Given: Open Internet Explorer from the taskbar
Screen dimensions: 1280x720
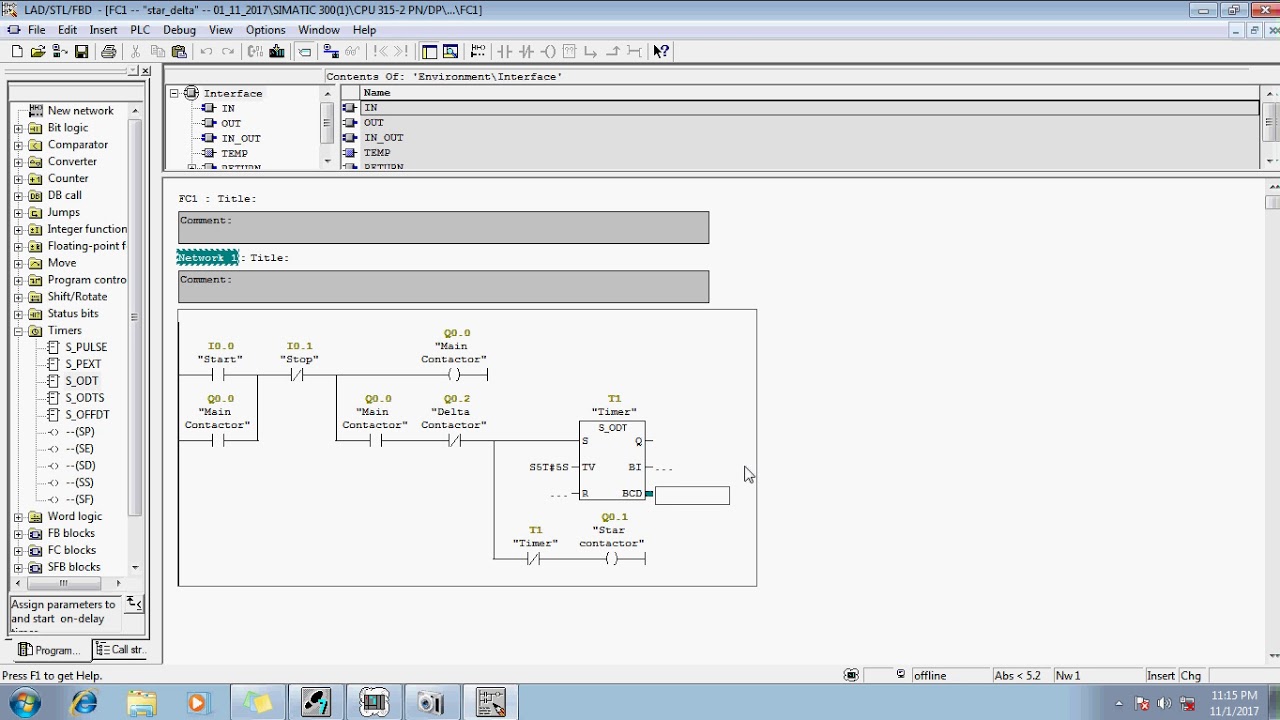Looking at the screenshot, I should pos(84,703).
